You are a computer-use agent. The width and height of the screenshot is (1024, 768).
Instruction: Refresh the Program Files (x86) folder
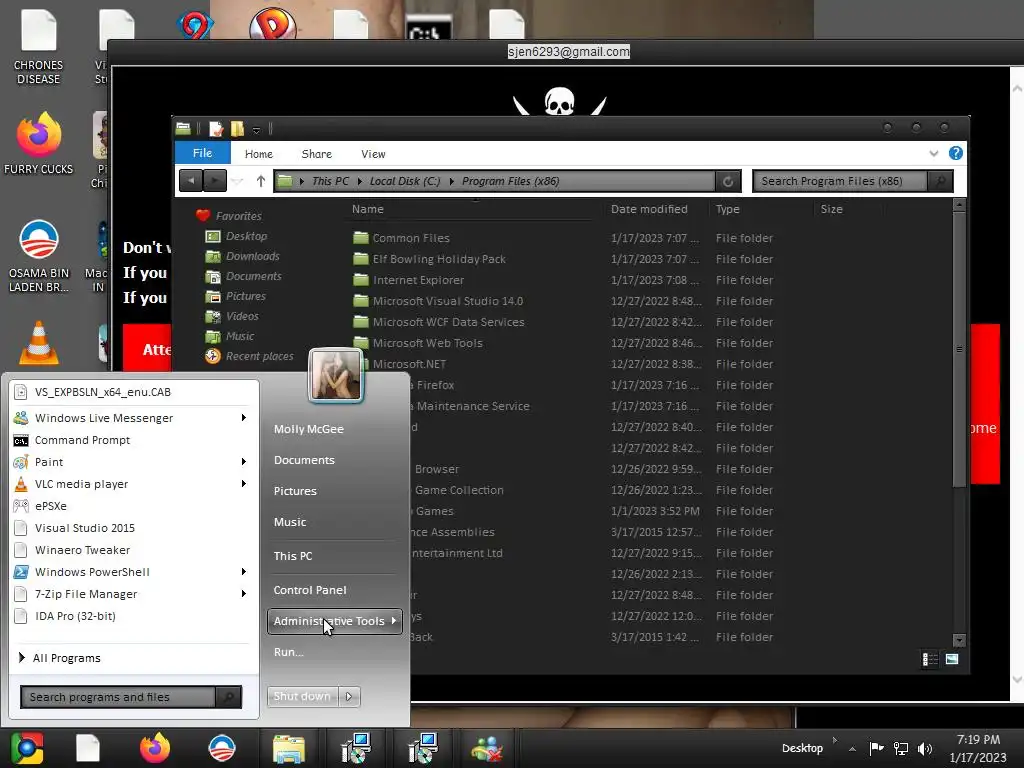tap(728, 182)
